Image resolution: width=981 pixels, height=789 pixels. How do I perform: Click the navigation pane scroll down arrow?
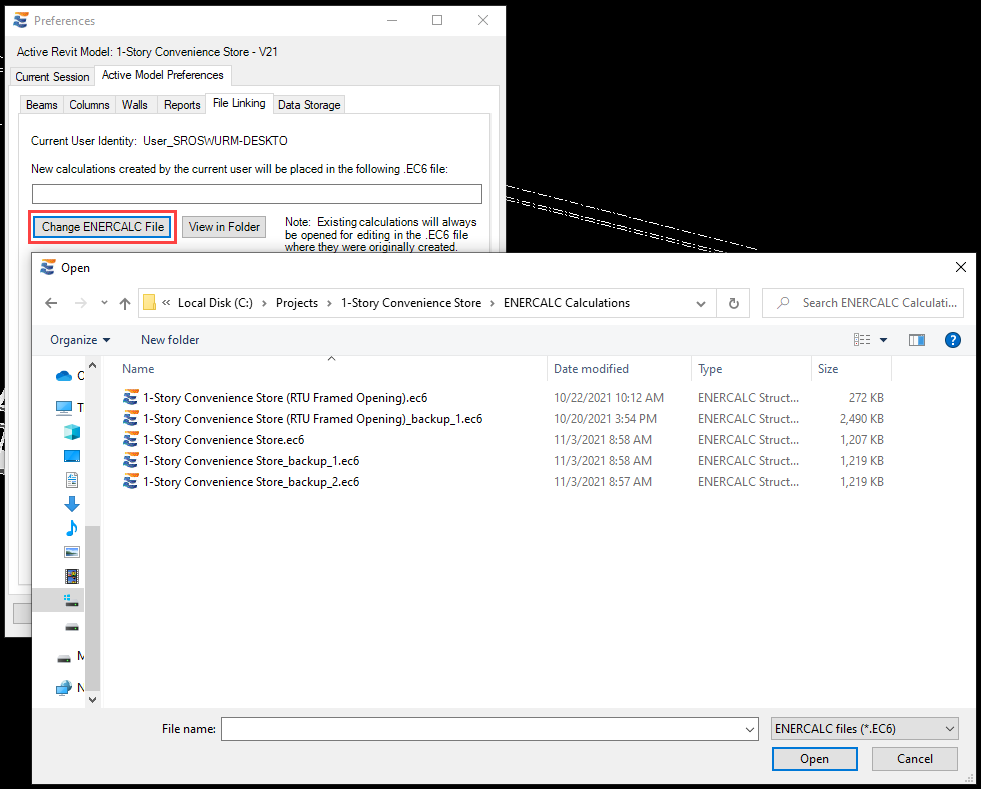tap(93, 700)
